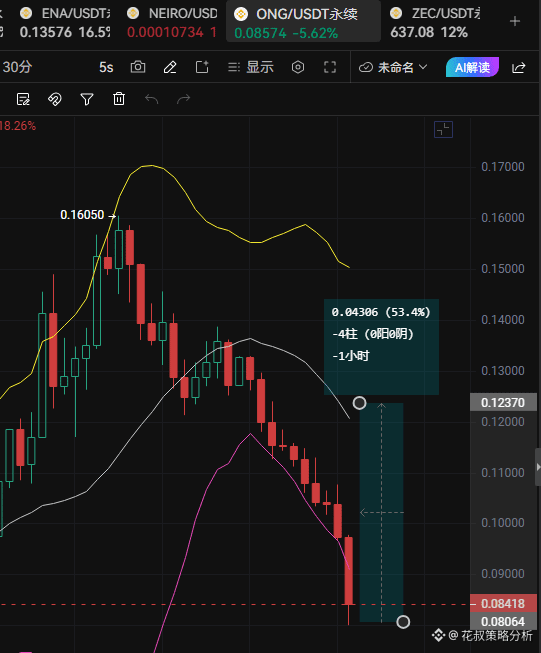The image size is (541, 653).
Task: Click the 0.16050 high price marker
Action: (82, 215)
